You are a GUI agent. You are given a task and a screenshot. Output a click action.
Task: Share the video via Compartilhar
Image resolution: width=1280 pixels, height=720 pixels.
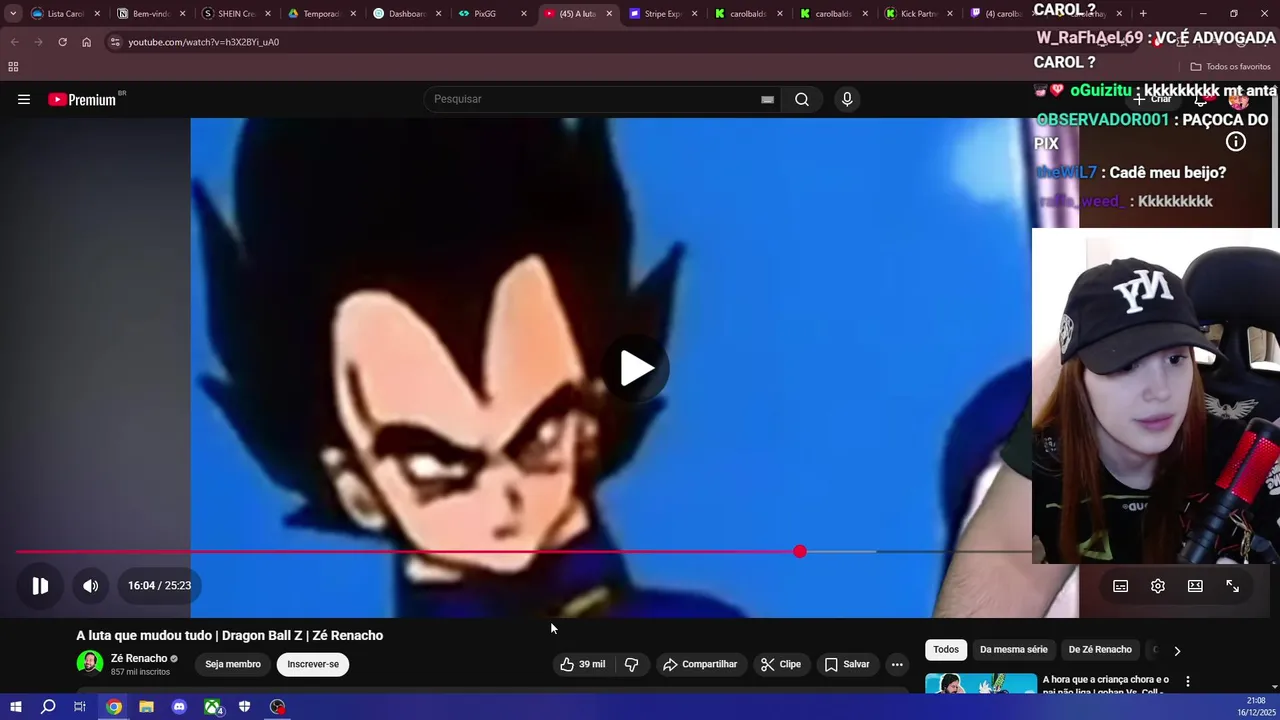pyautogui.click(x=700, y=664)
